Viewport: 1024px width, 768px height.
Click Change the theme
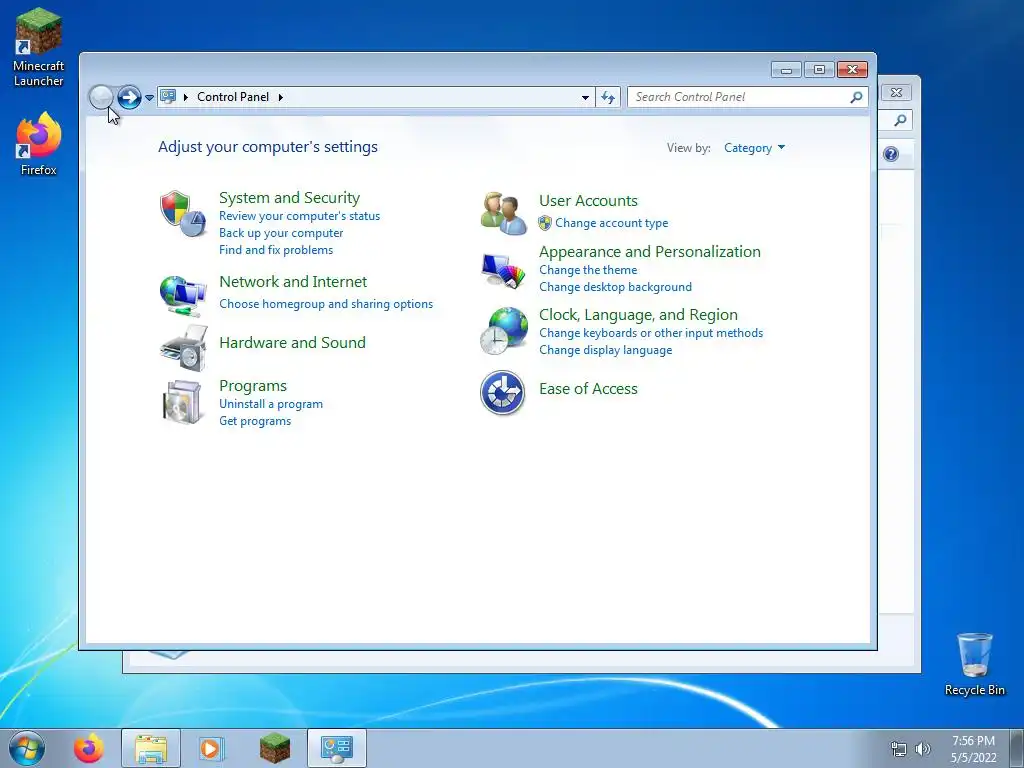pyautogui.click(x=588, y=270)
